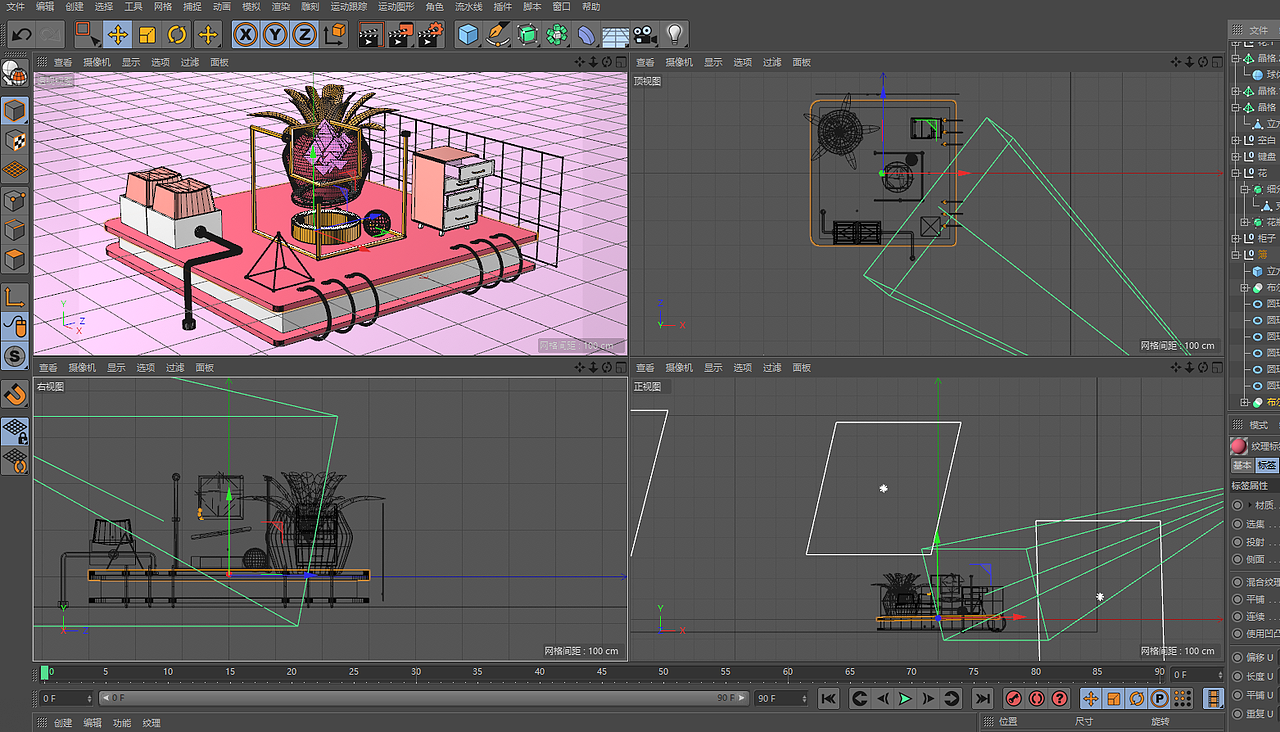
Task: Toggle the 重复 U keyframe circle
Action: (1238, 714)
